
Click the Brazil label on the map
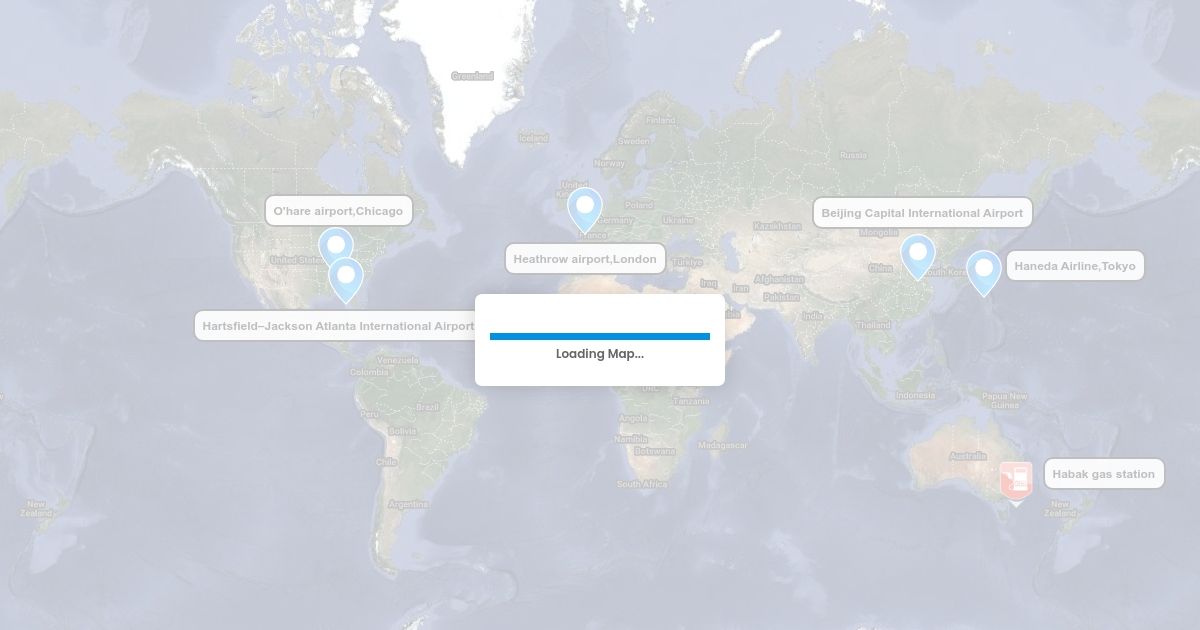[427, 407]
